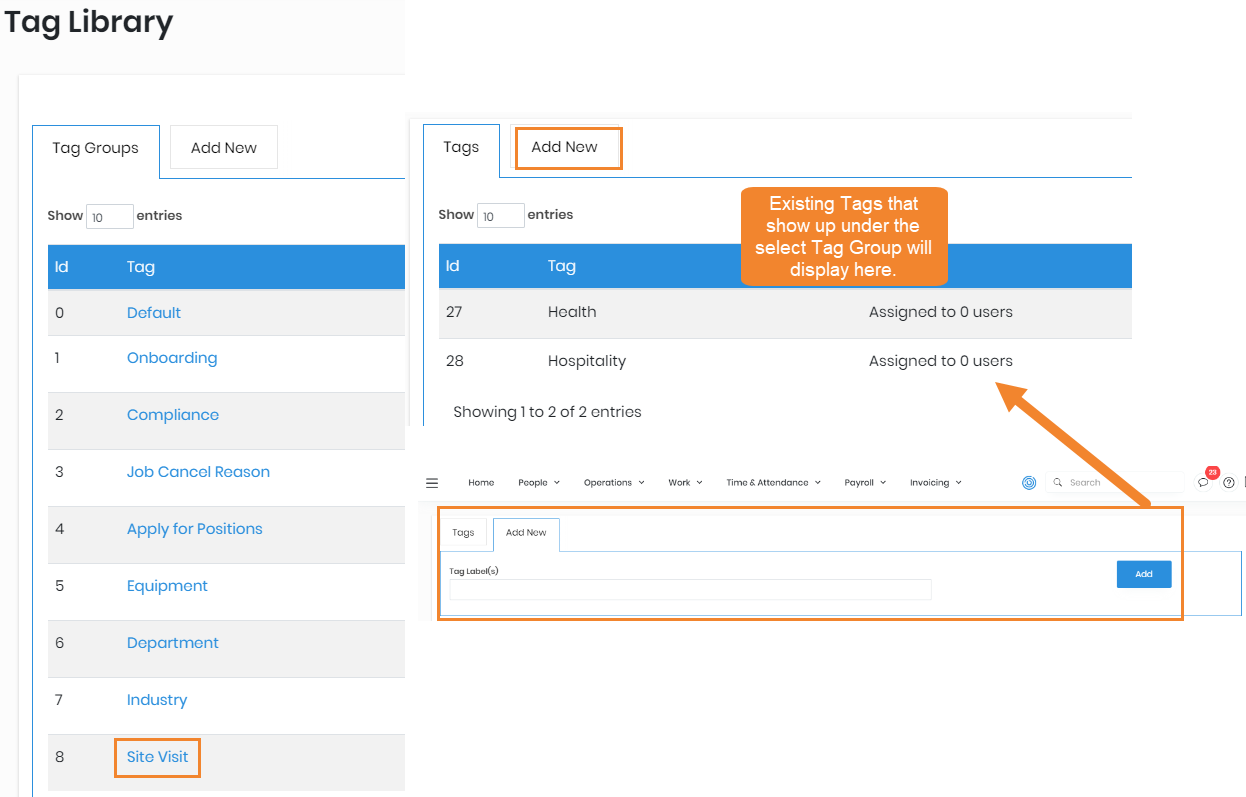This screenshot has width=1246, height=797.
Task: Click the blue circular logo icon
Action: 1028,483
